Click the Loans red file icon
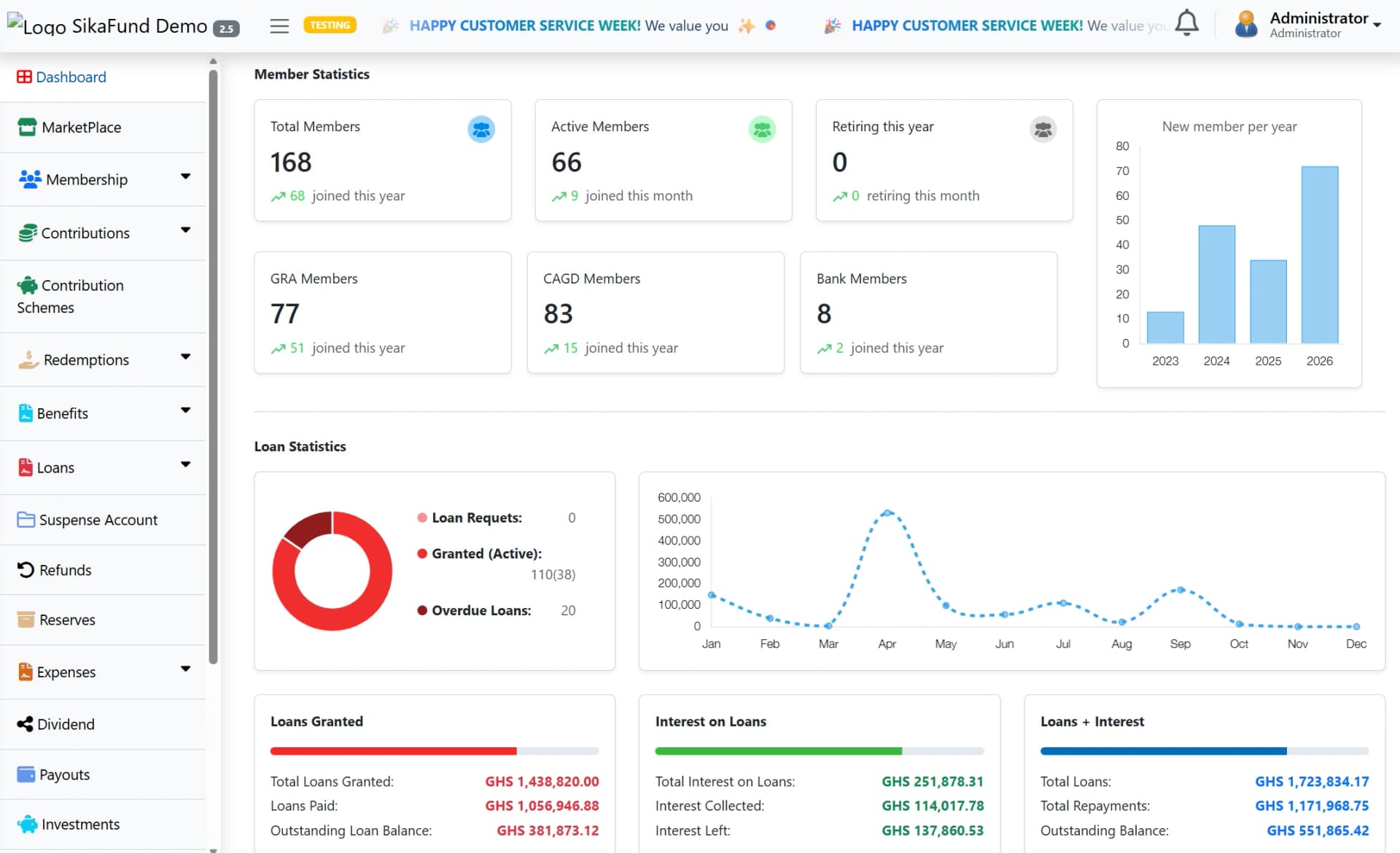 pos(26,467)
